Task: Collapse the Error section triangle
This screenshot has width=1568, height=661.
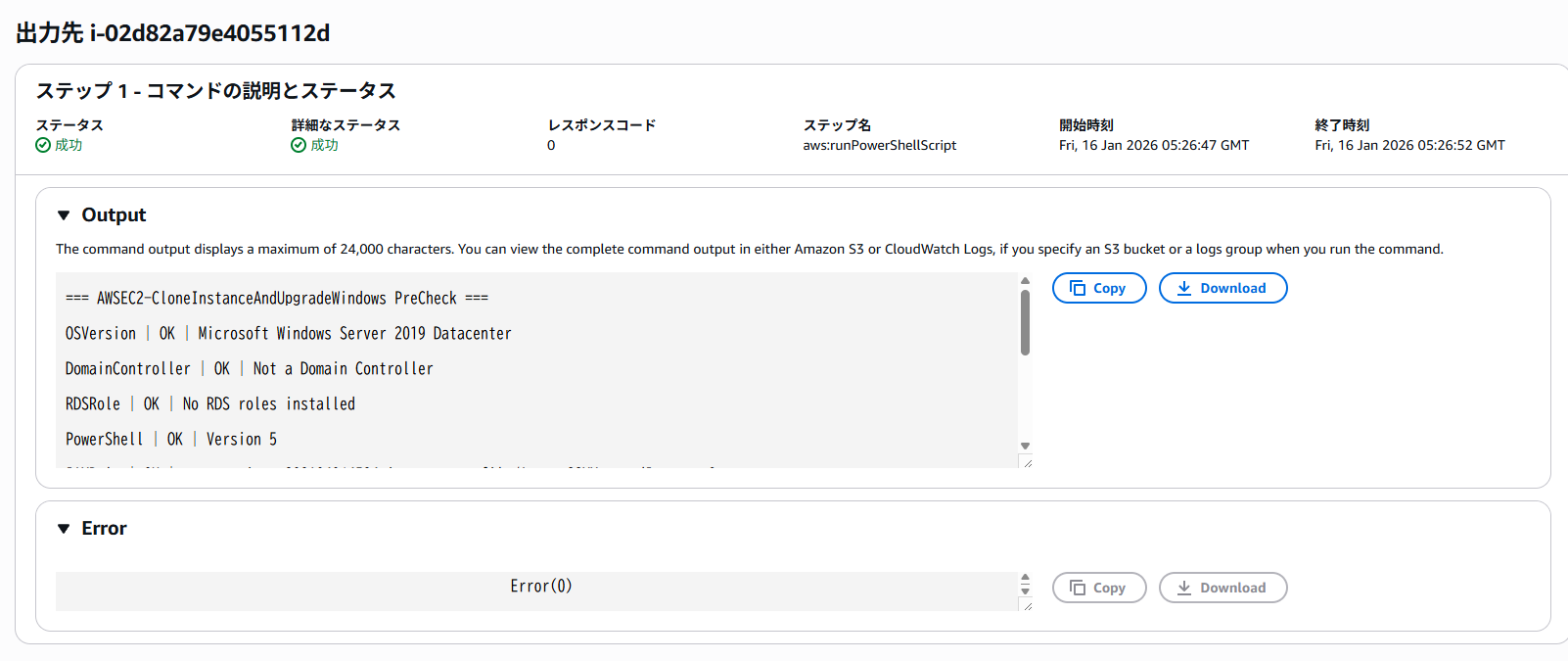Action: 64,529
